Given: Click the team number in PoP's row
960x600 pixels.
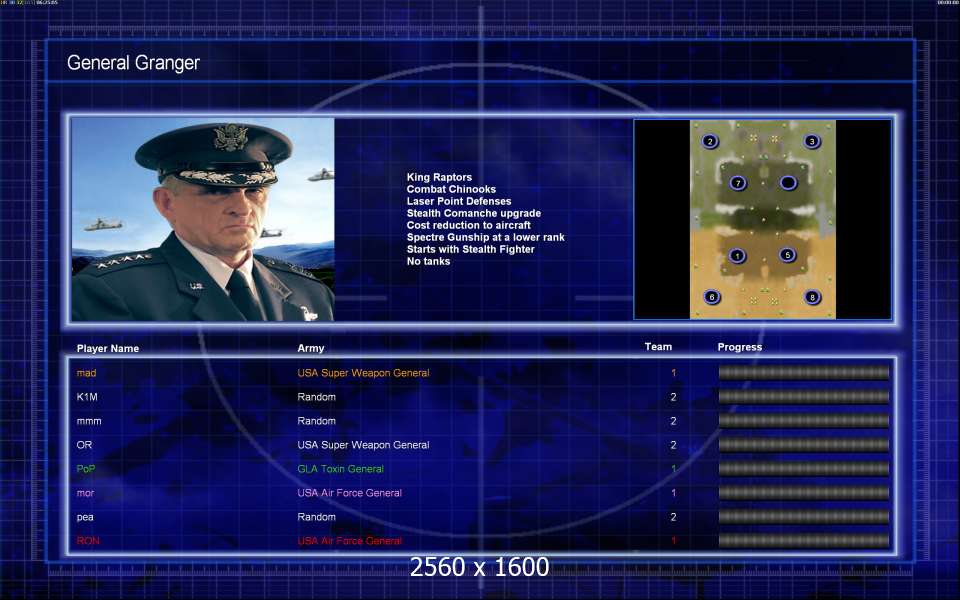Looking at the screenshot, I should tap(673, 469).
